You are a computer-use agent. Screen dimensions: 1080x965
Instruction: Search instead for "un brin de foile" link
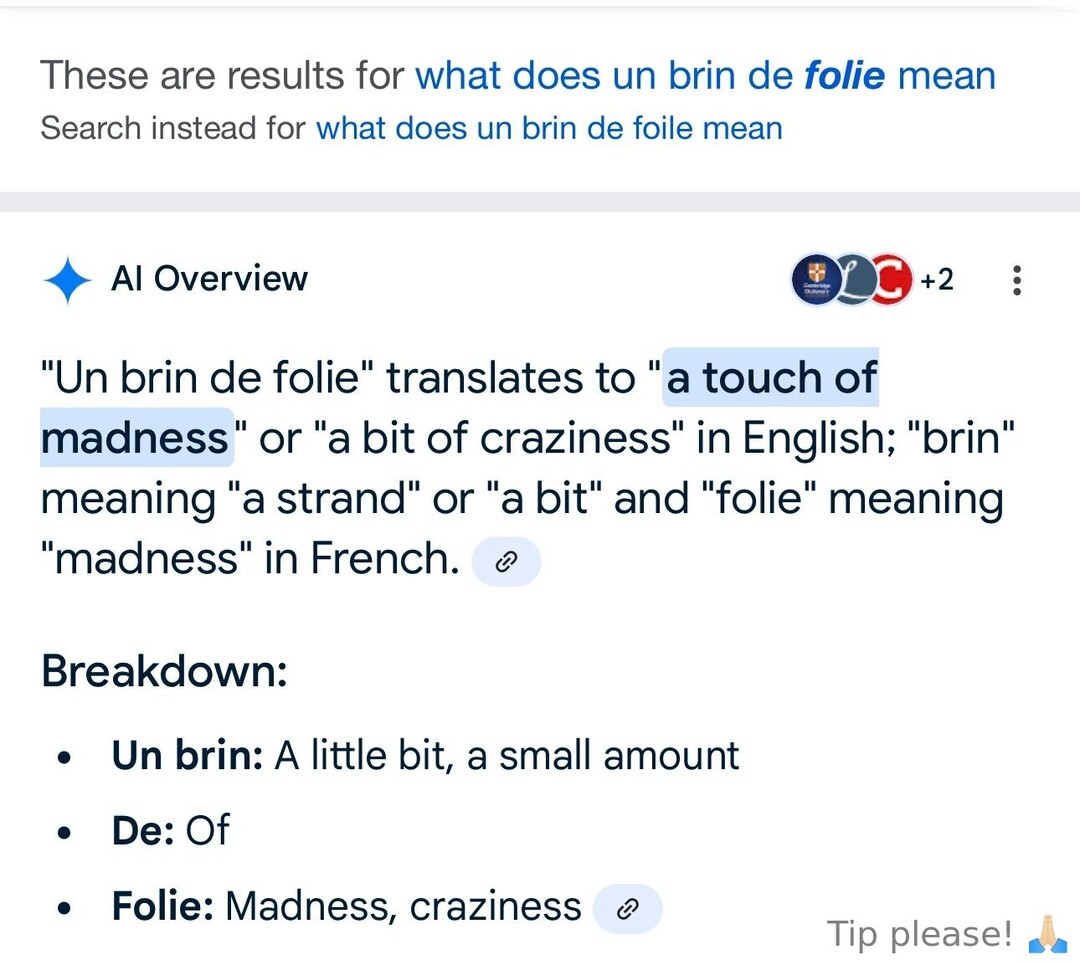pos(549,128)
